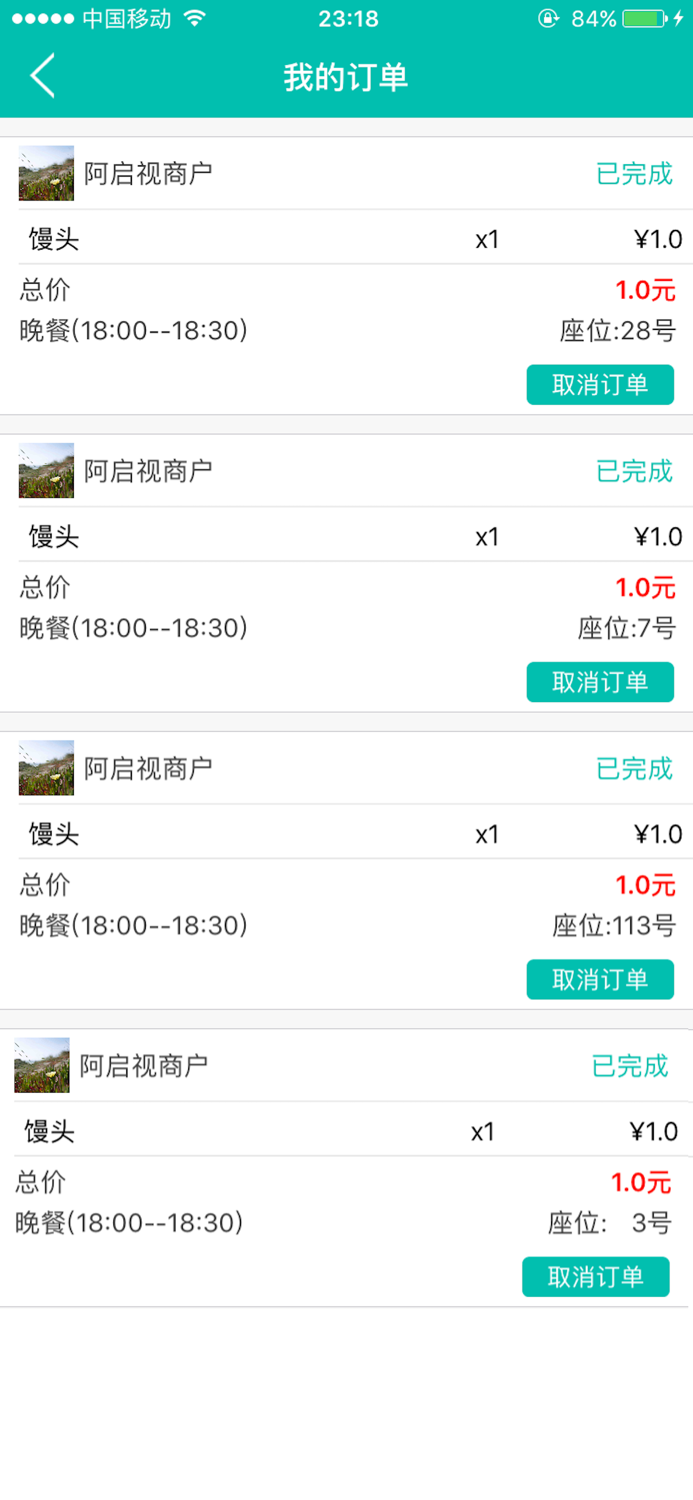Tap 取消订单 on the seat 7 order

click(x=600, y=682)
